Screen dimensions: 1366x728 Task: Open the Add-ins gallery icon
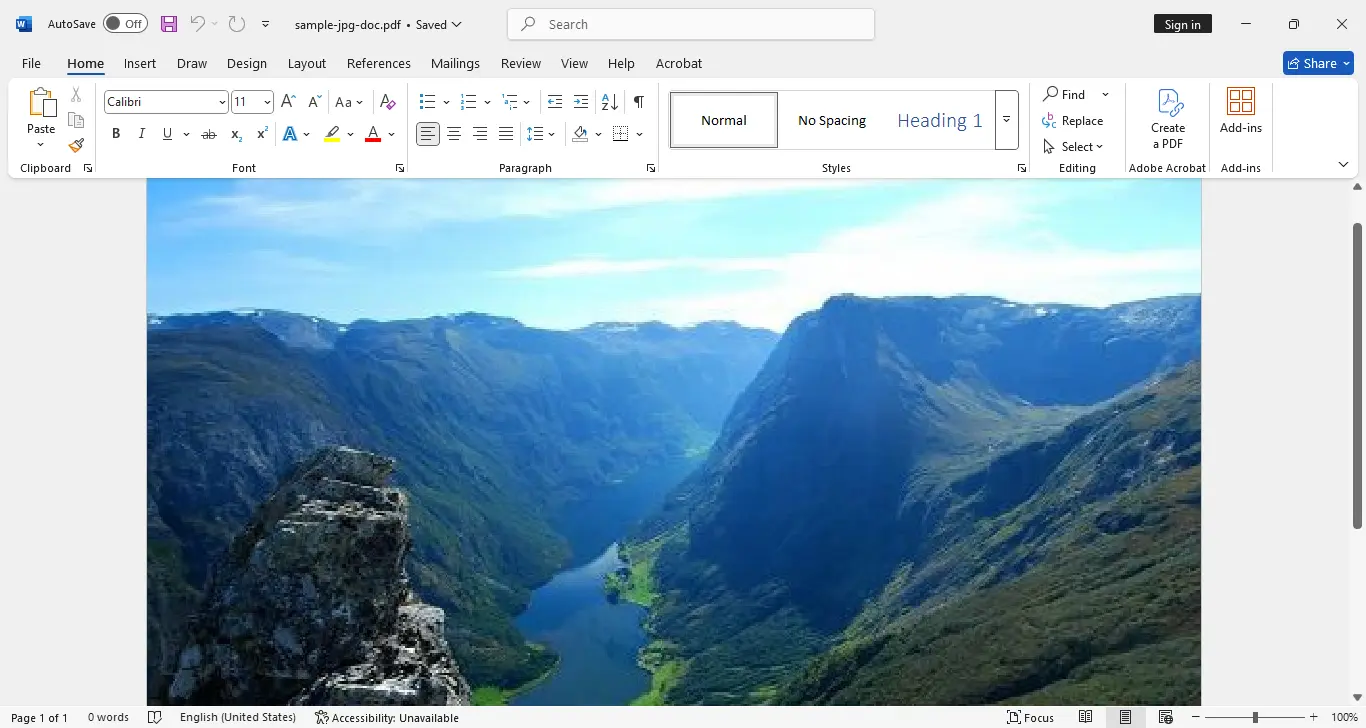click(1241, 111)
